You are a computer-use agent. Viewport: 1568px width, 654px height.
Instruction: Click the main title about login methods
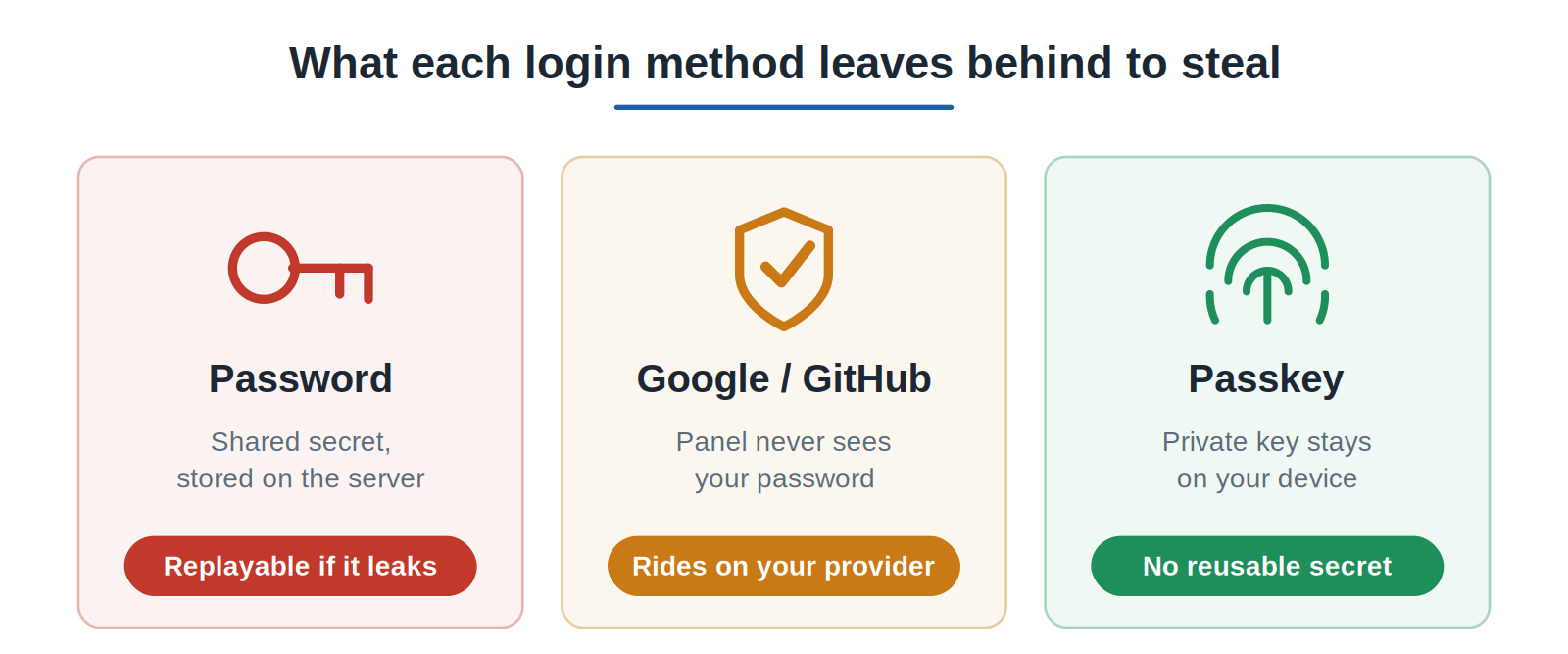pos(784,64)
